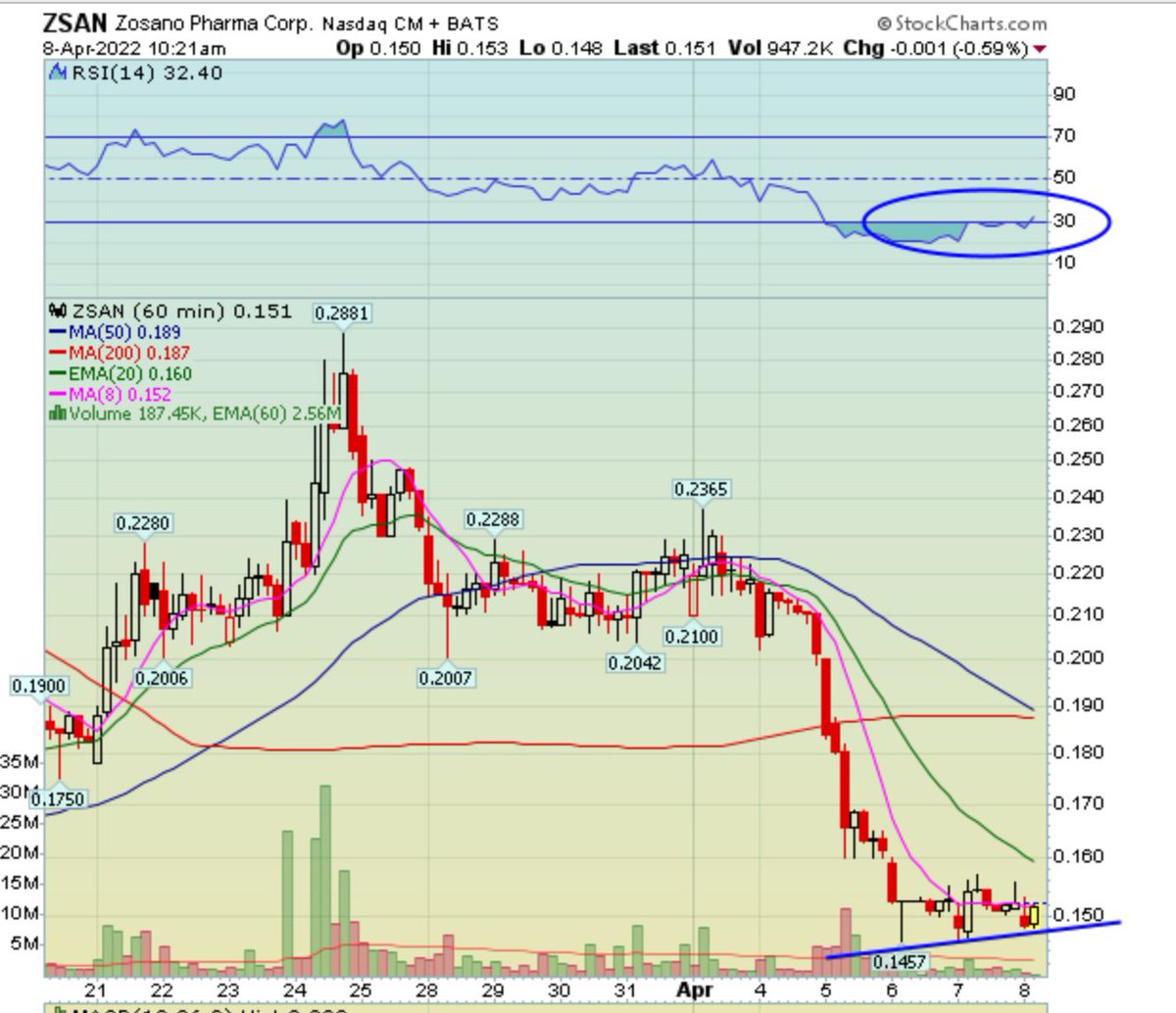This screenshot has width=1176, height=1013.
Task: Click the 0.2365 price label
Action: (x=702, y=489)
